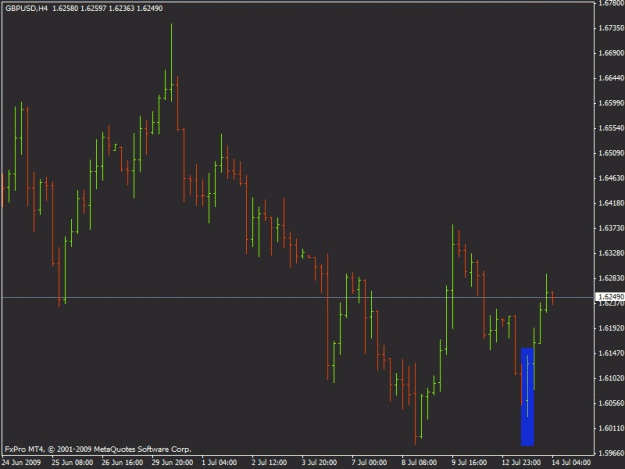Click the 1.63730 price scale label
Screen dimensions: 625x469
(x=611, y=228)
